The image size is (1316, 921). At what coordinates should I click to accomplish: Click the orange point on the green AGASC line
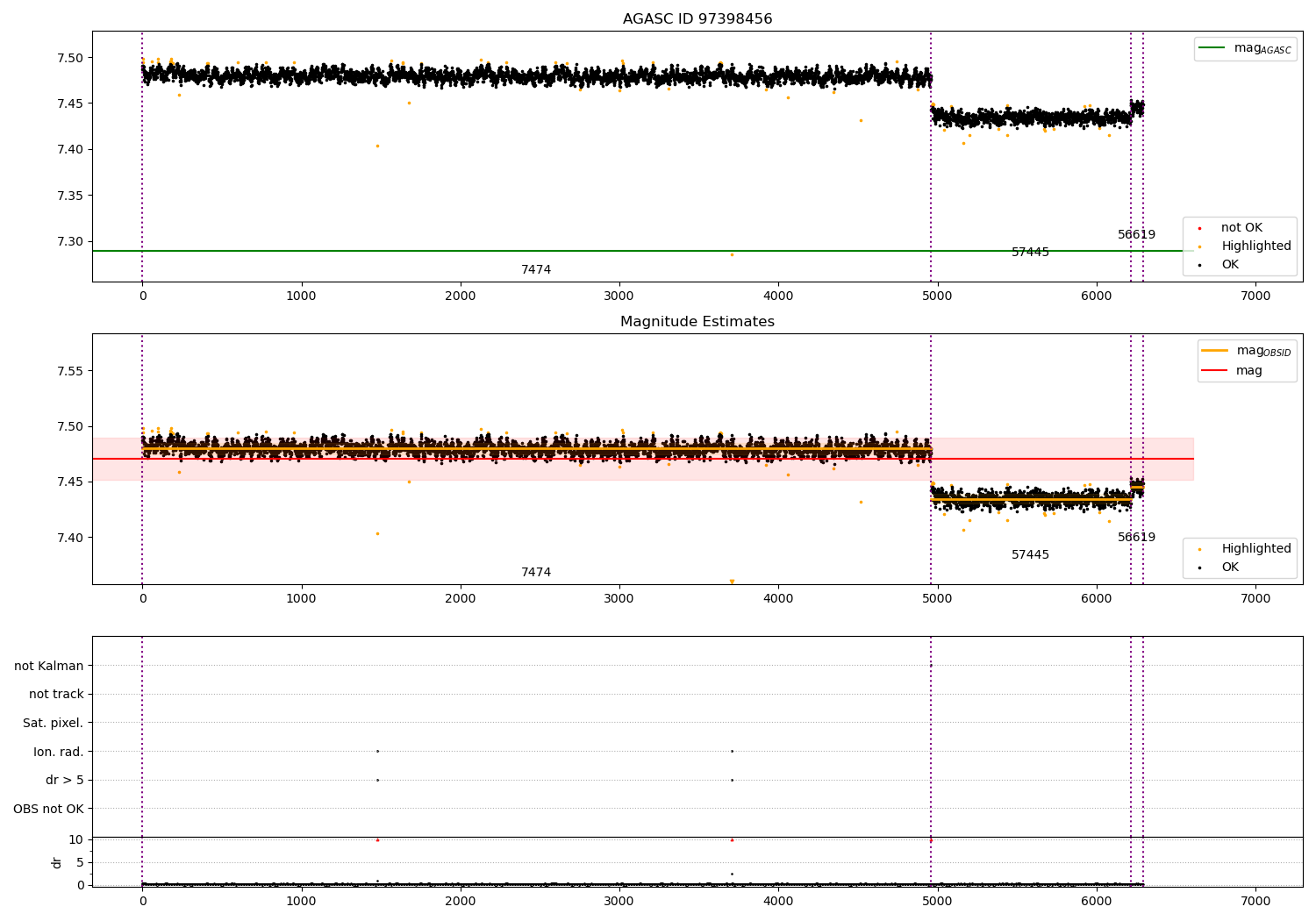point(732,254)
